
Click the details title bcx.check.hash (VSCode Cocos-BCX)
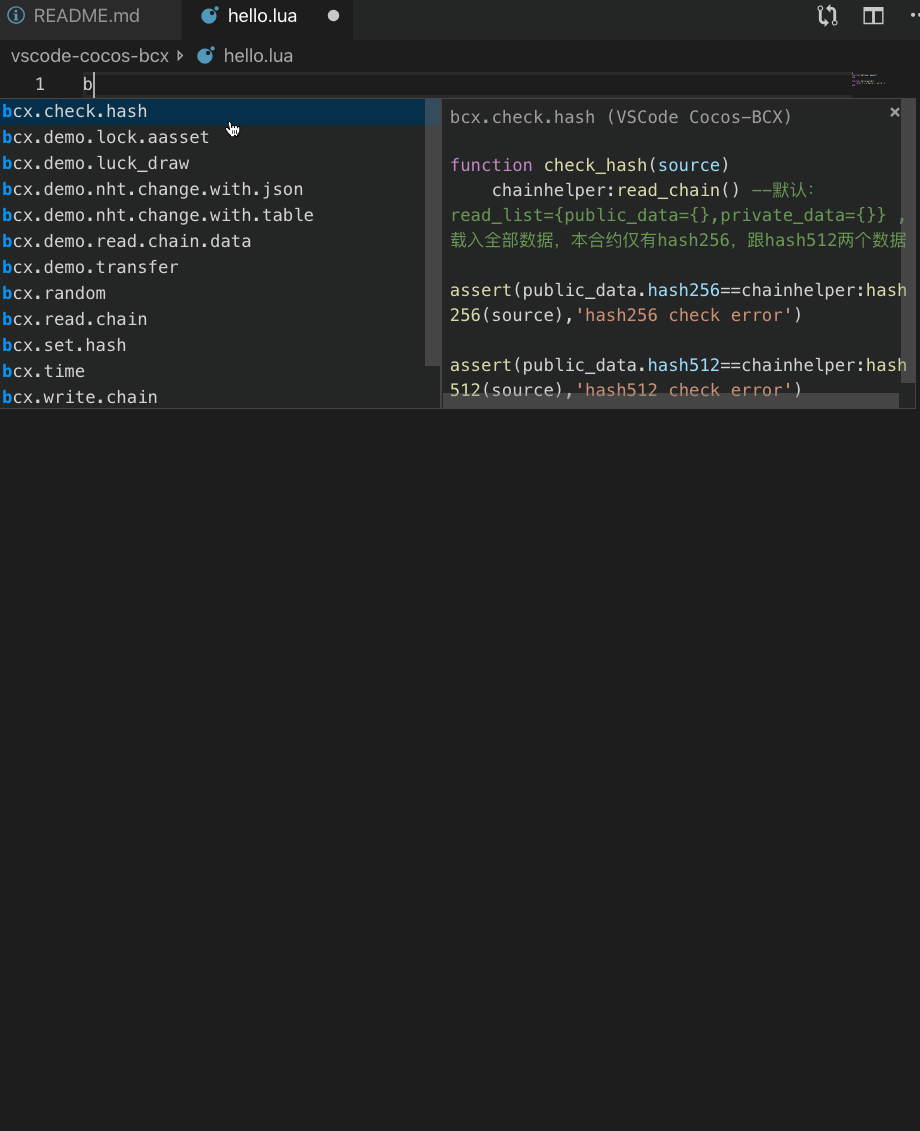point(621,117)
